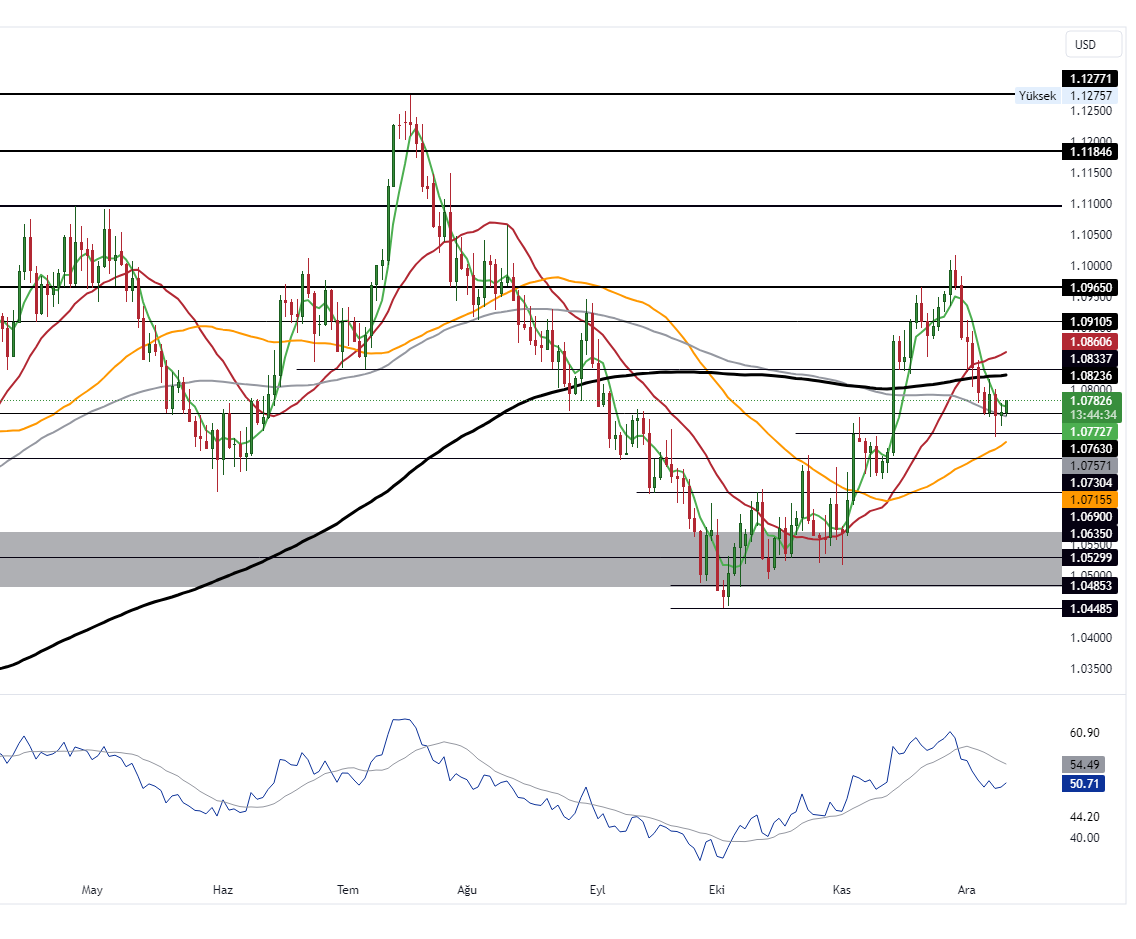Click May on the time axis
Image resolution: width=1136 pixels, height=939 pixels.
pyautogui.click(x=92, y=890)
